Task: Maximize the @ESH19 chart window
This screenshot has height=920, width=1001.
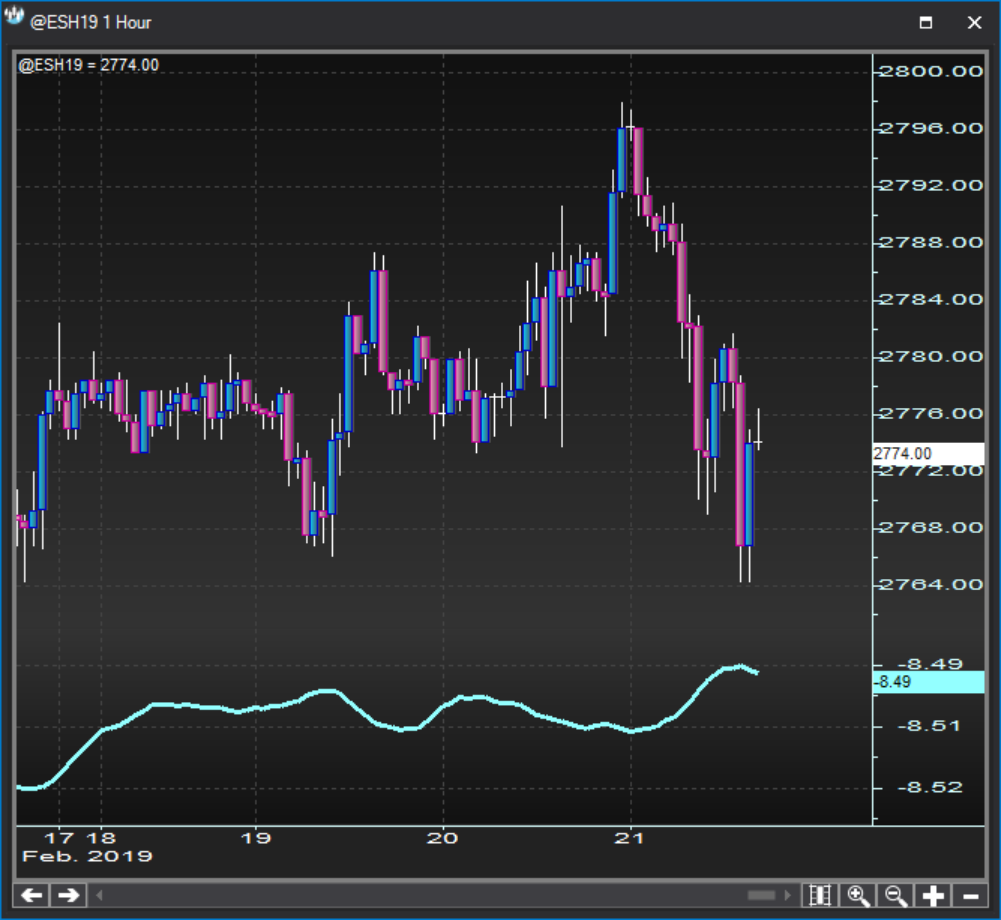Action: [926, 23]
